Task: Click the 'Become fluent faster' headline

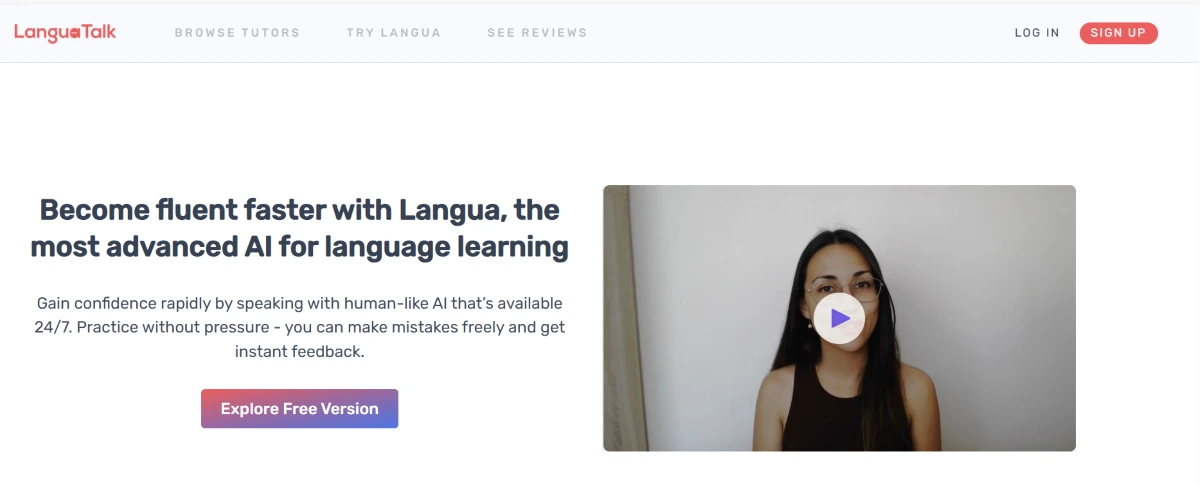Action: pos(300,228)
